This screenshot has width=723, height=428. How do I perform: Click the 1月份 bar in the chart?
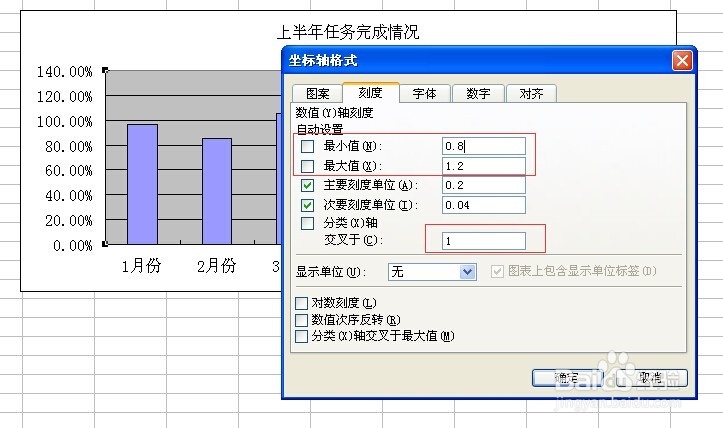coord(142,184)
